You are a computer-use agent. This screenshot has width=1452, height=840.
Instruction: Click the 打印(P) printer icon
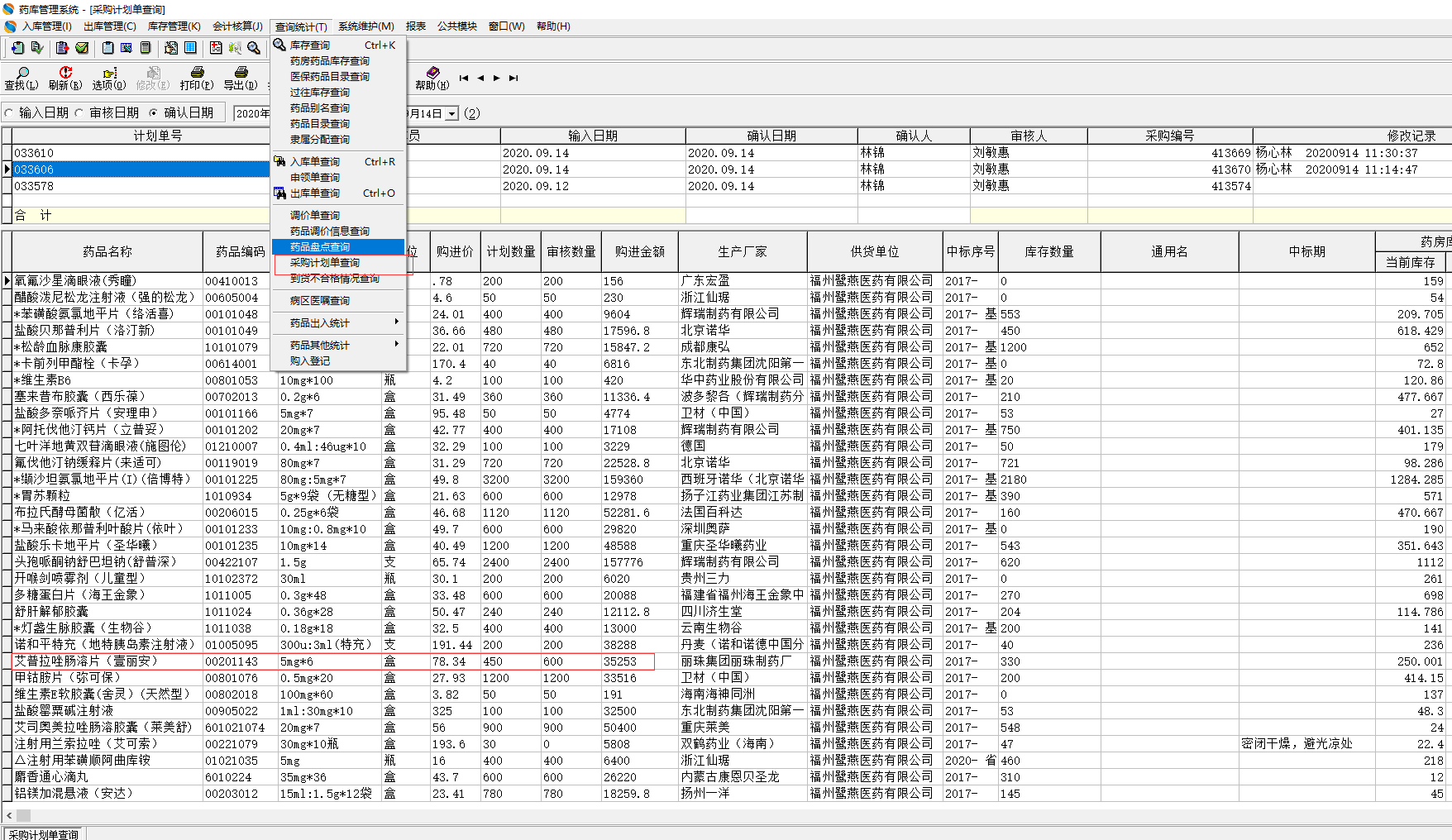point(197,78)
